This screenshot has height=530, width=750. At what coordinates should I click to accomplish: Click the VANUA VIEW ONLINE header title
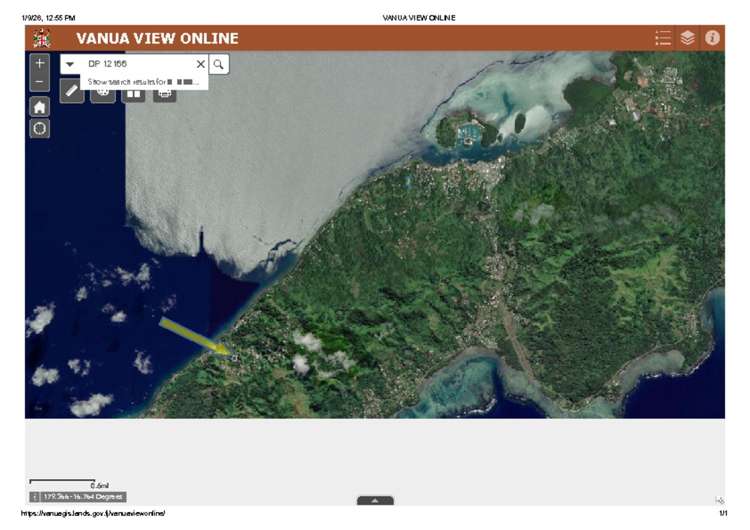(157, 38)
